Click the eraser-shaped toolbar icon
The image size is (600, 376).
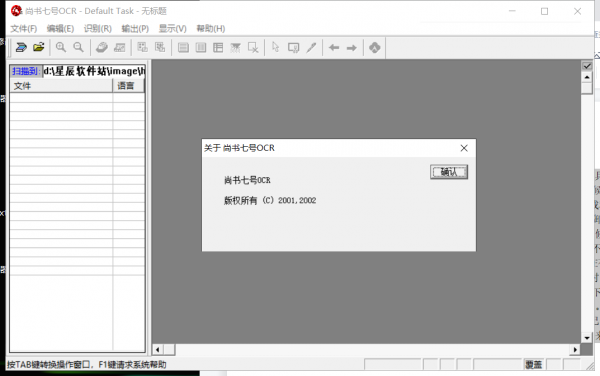[101, 47]
